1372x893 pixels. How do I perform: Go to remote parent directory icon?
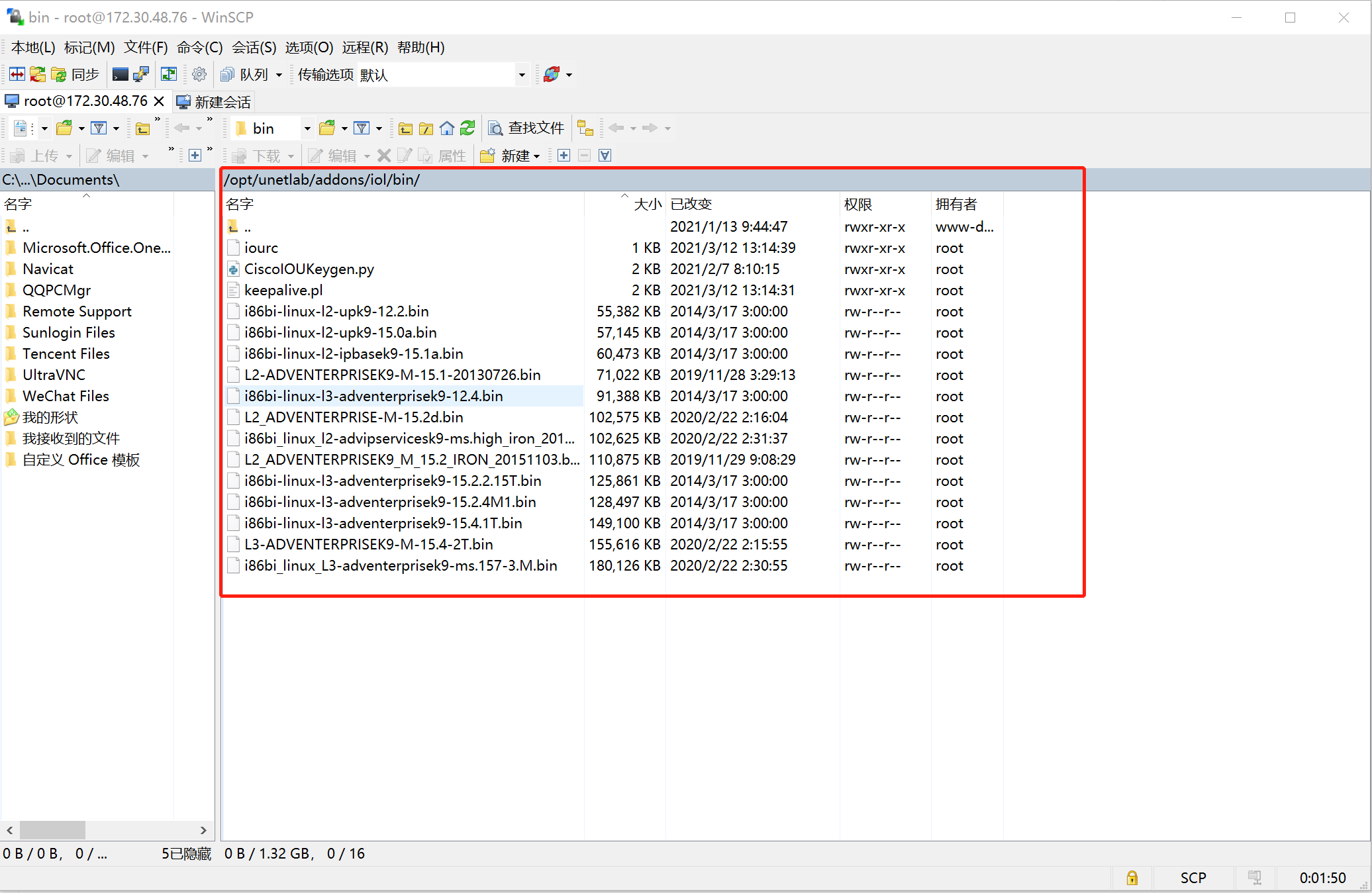pyautogui.click(x=405, y=128)
